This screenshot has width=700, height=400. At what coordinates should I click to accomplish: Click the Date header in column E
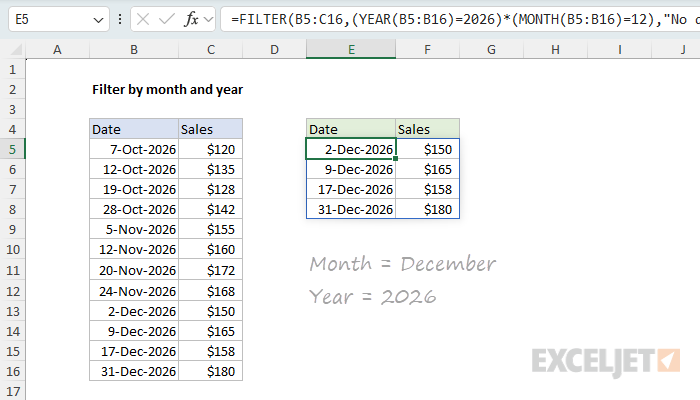click(x=351, y=129)
